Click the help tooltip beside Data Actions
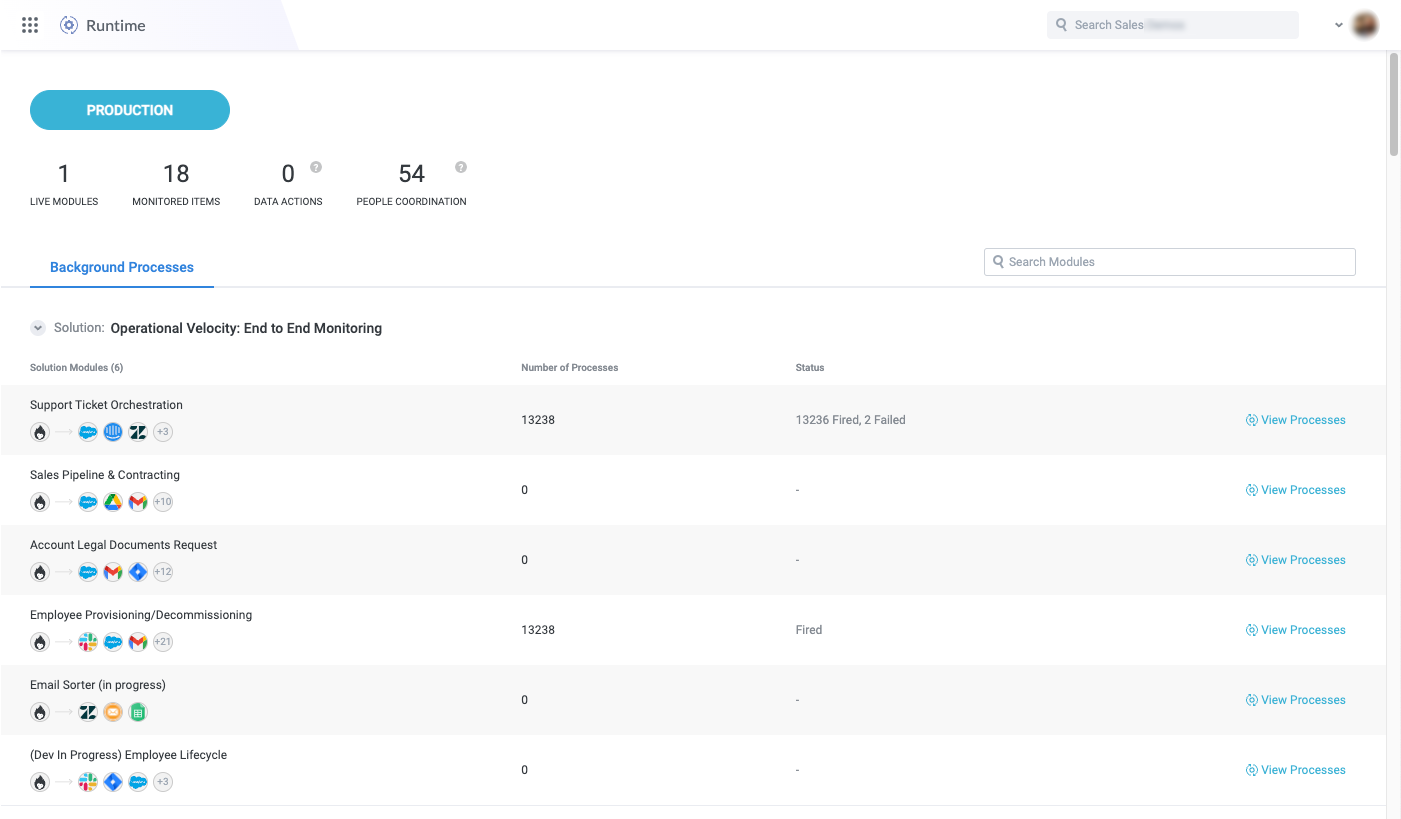 [316, 167]
